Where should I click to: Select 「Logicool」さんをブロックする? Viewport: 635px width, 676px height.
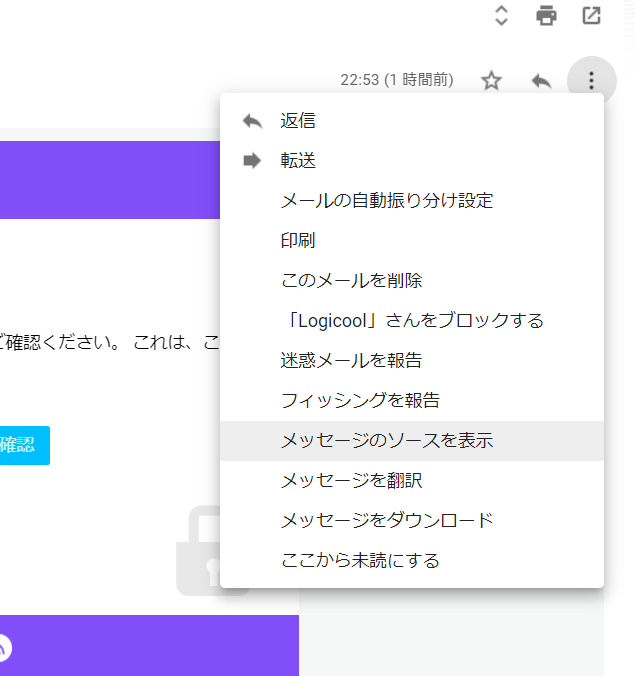point(412,321)
